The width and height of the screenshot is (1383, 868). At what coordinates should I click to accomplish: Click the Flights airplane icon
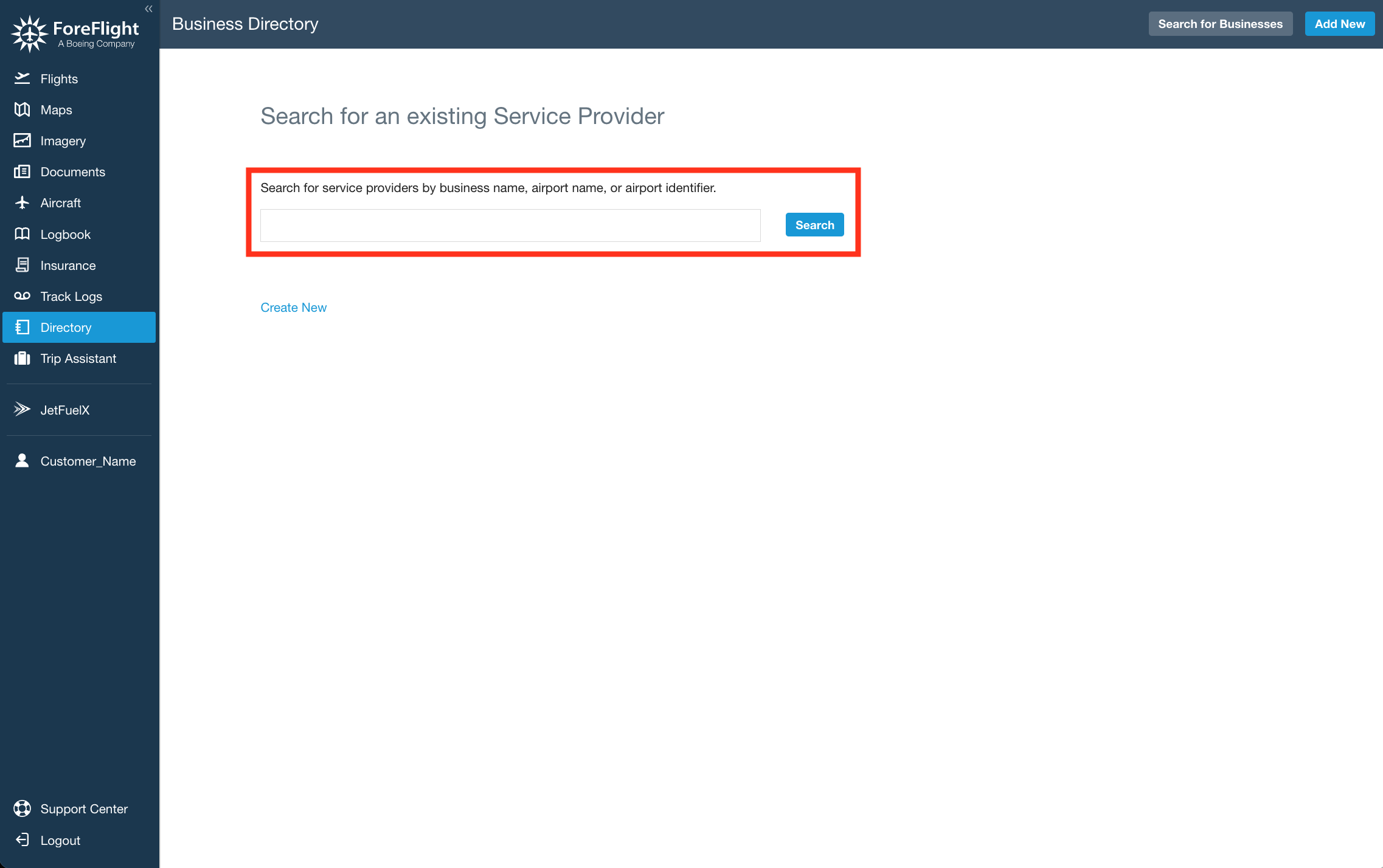coord(22,78)
